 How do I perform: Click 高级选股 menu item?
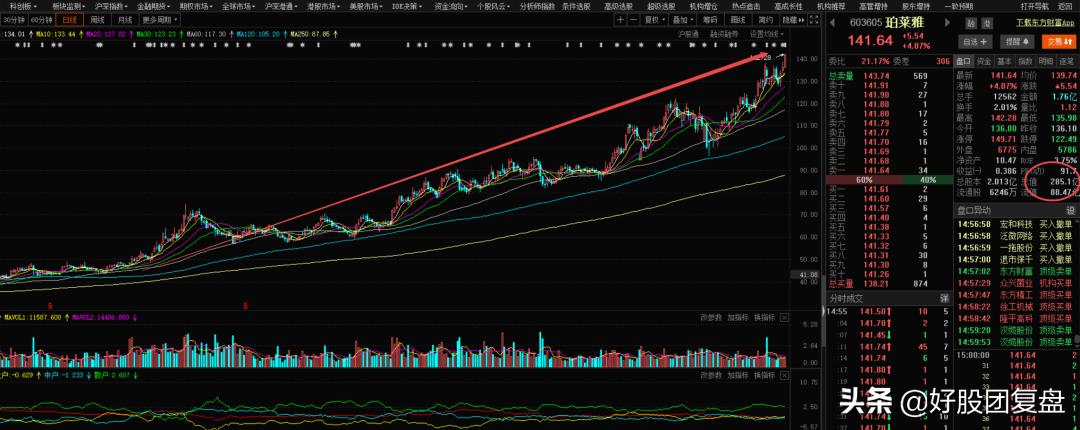pos(618,5)
